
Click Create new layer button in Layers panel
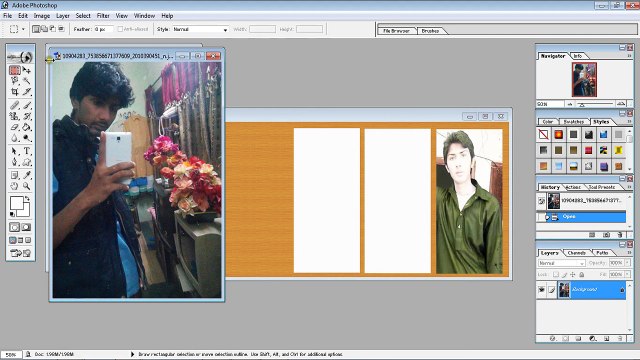[x=607, y=338]
